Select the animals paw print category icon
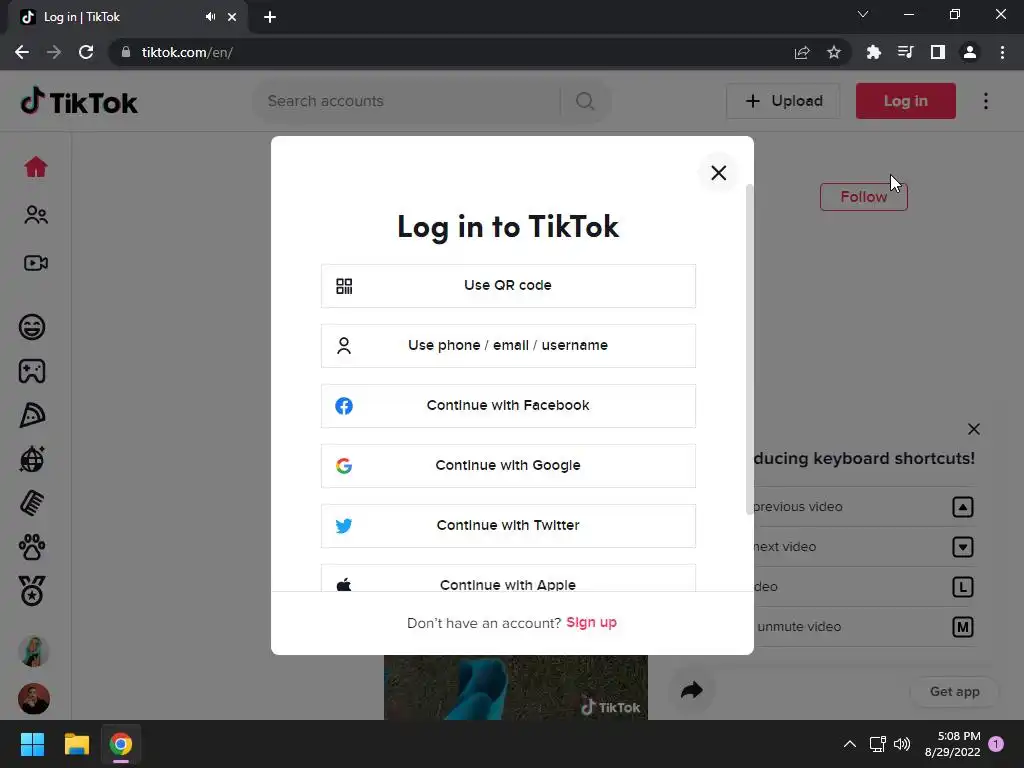Image resolution: width=1024 pixels, height=768 pixels. (32, 547)
